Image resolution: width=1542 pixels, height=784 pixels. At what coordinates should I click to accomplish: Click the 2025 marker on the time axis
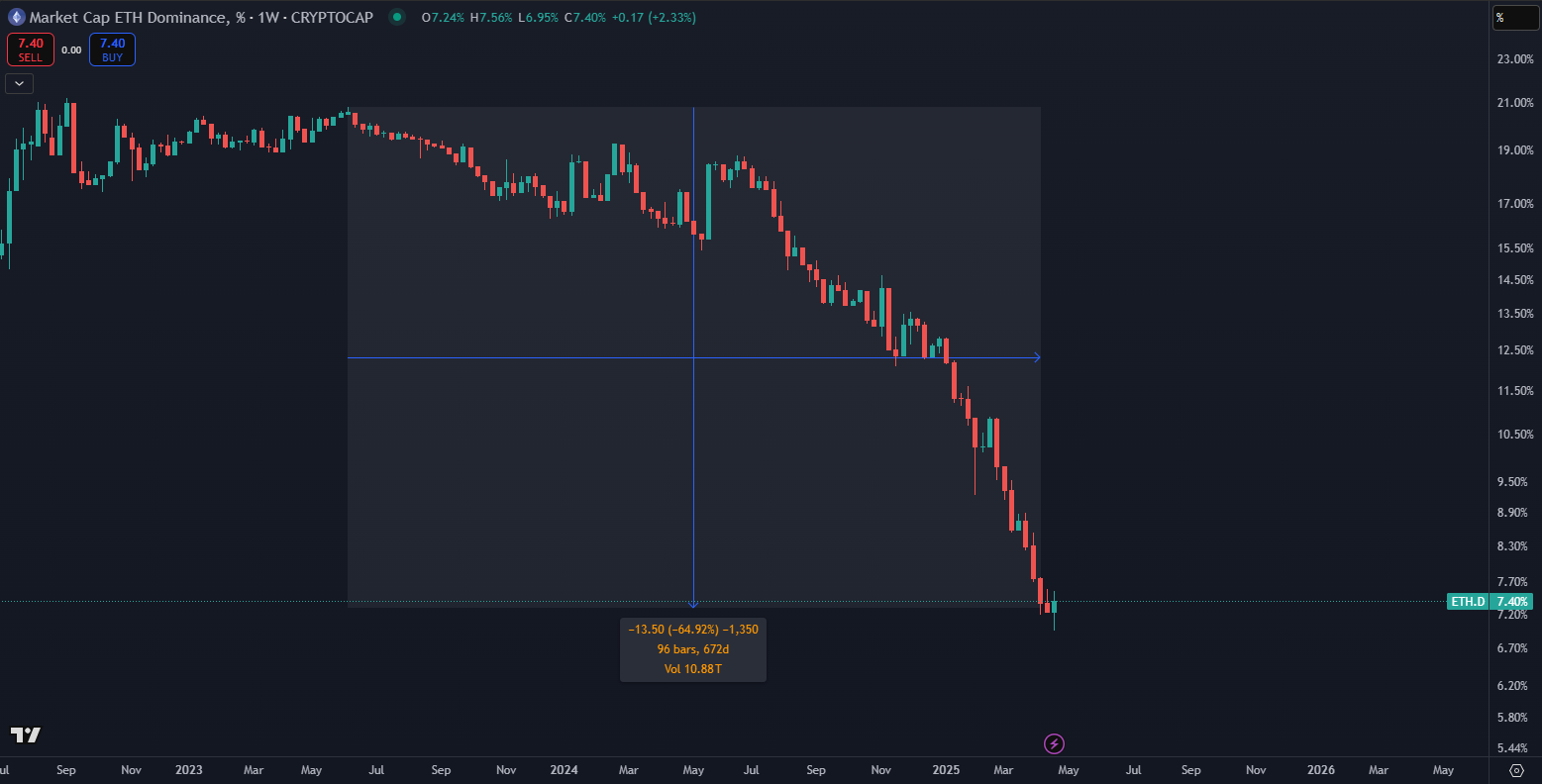click(946, 770)
